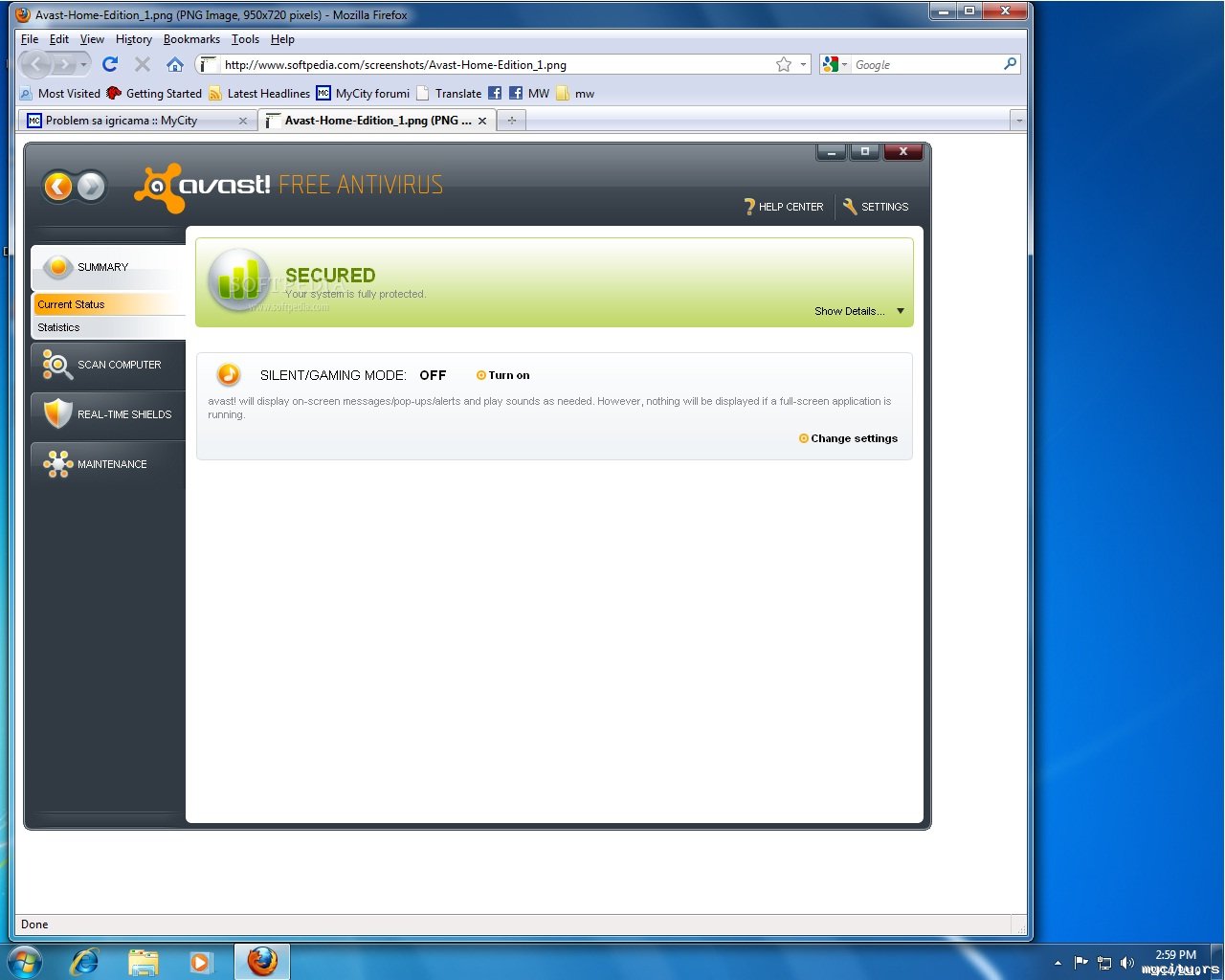The width and height of the screenshot is (1225, 980).
Task: Open avast Settings with wrench icon
Action: pos(875,207)
